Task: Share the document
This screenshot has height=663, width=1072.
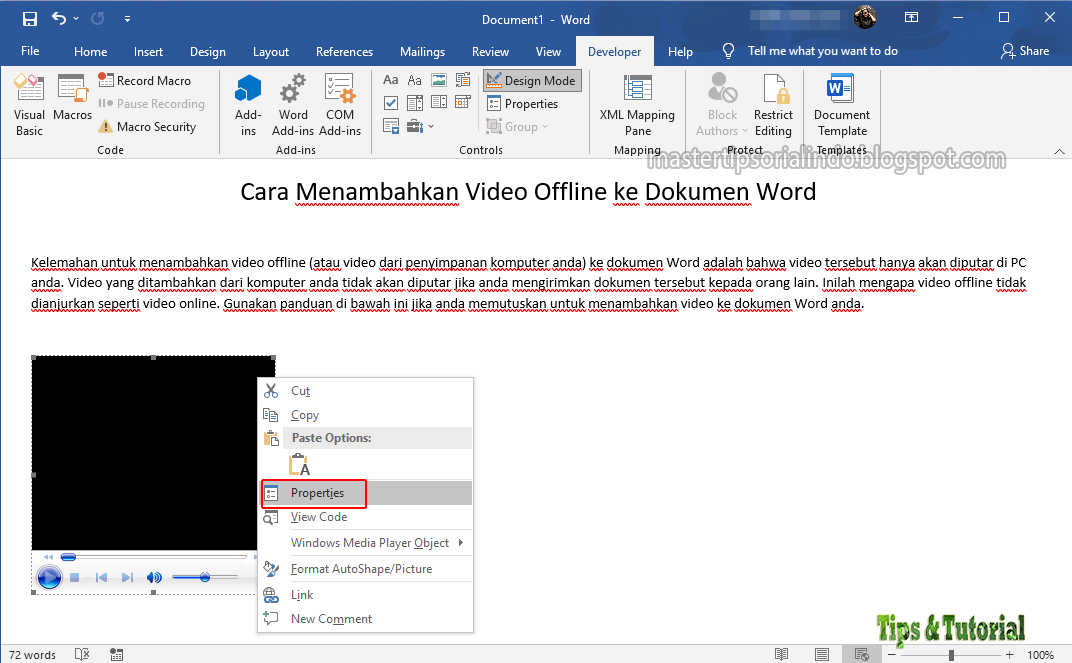Action: (1025, 51)
